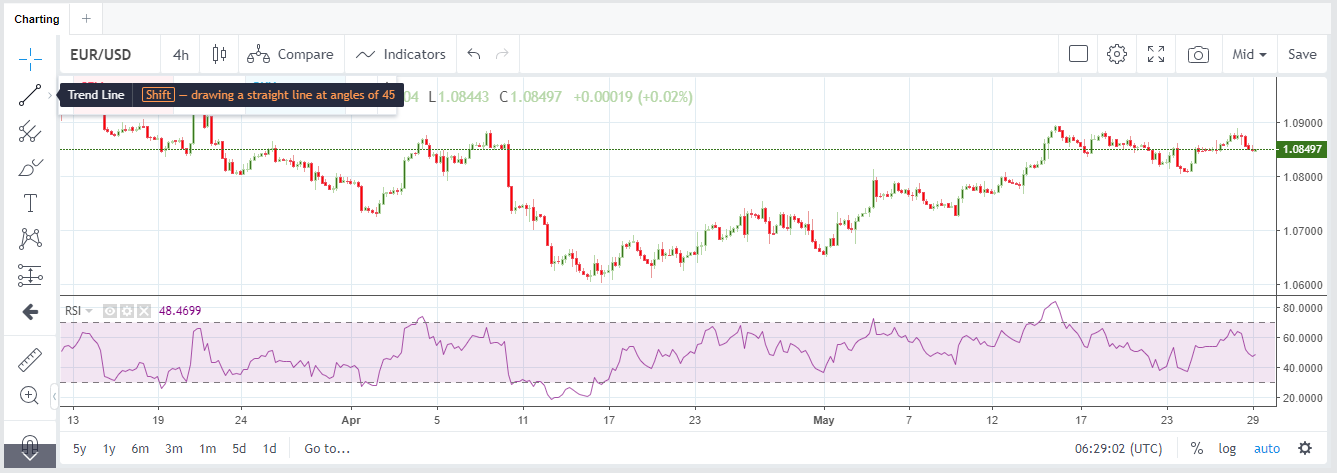Take a chart snapshot with the camera icon
The height and width of the screenshot is (473, 1337).
1198,54
